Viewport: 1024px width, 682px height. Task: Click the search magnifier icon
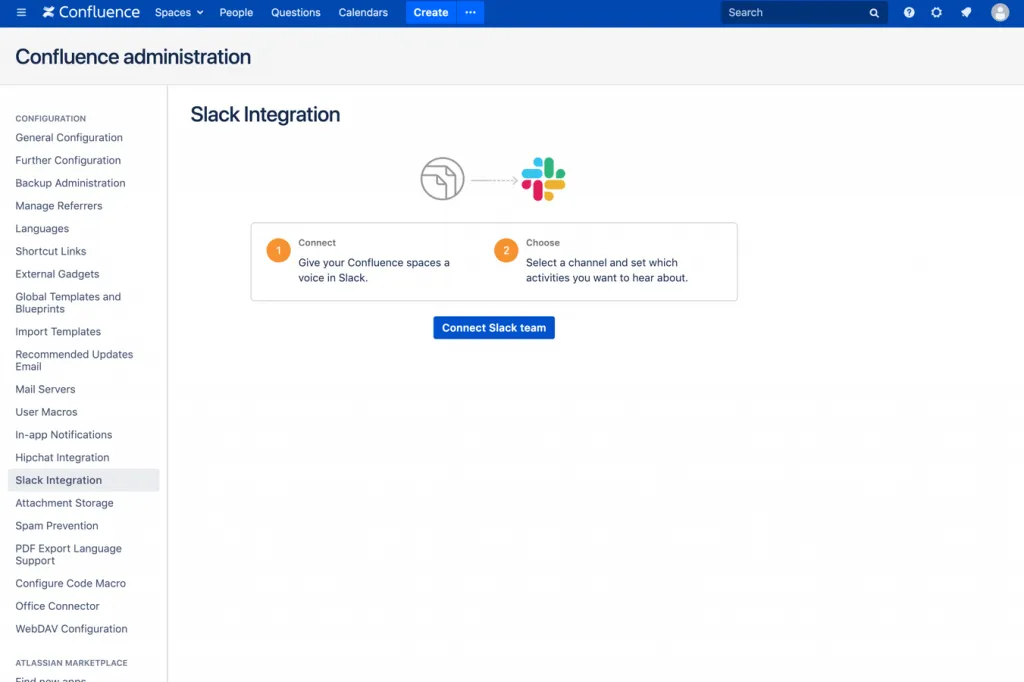tap(874, 13)
